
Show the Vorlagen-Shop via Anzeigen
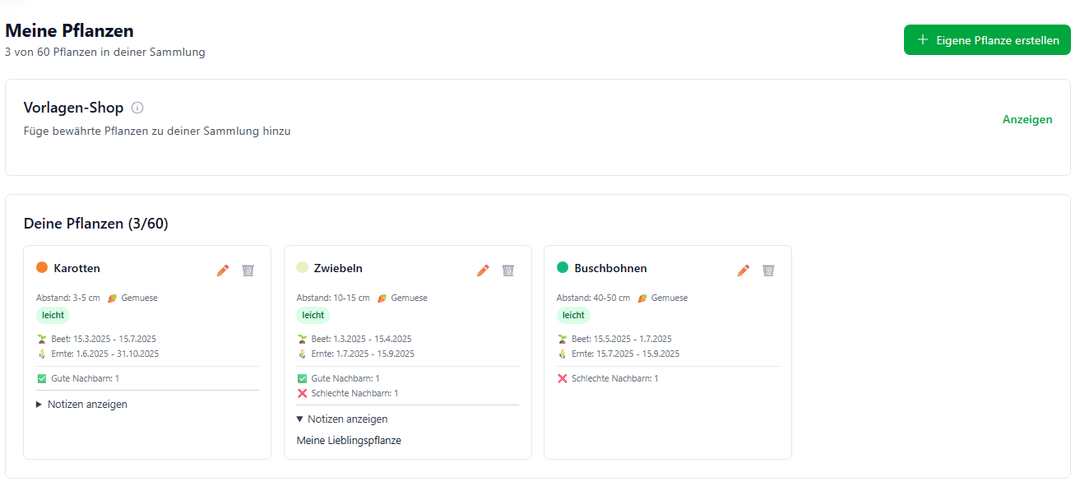coord(1027,120)
